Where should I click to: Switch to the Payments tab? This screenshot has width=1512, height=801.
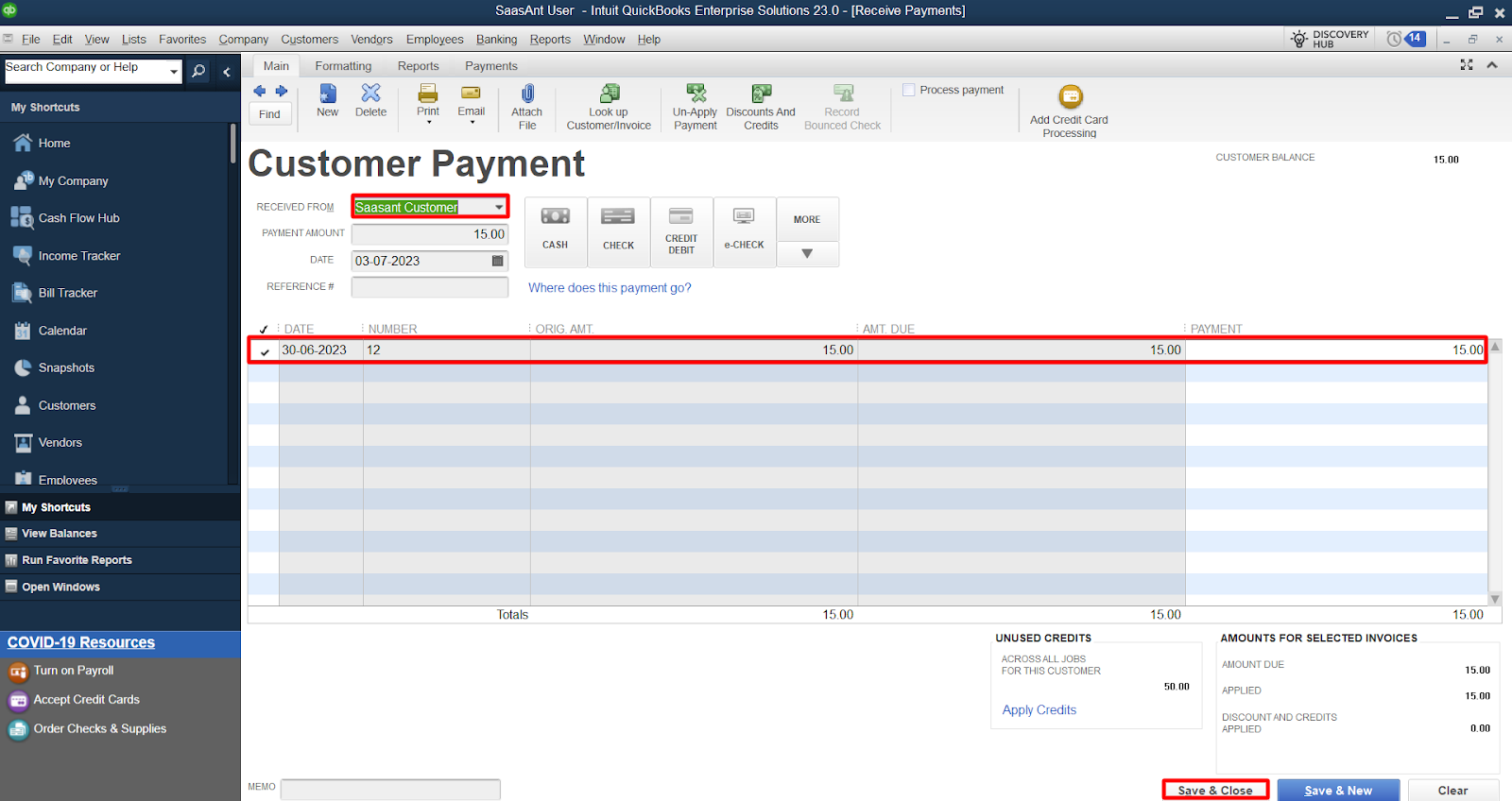(490, 66)
